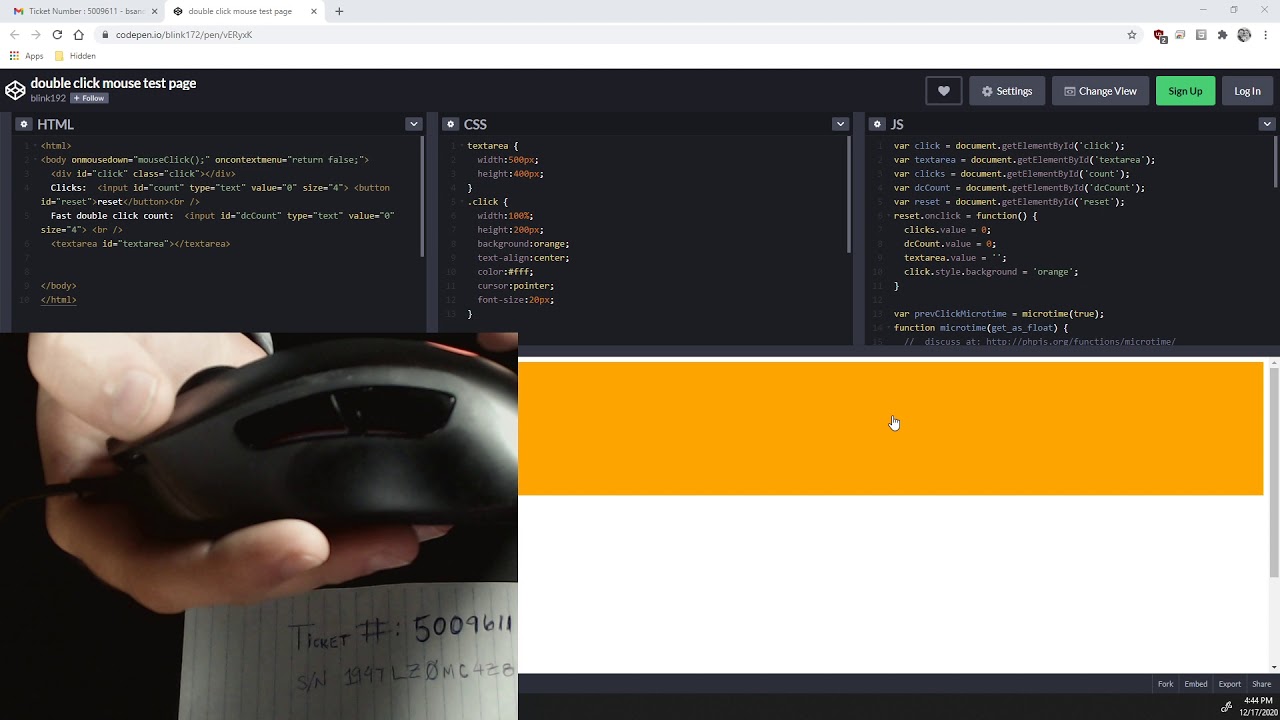Open the Hidden bookmarks folder
Image resolution: width=1280 pixels, height=720 pixels.
pyautogui.click(x=76, y=56)
